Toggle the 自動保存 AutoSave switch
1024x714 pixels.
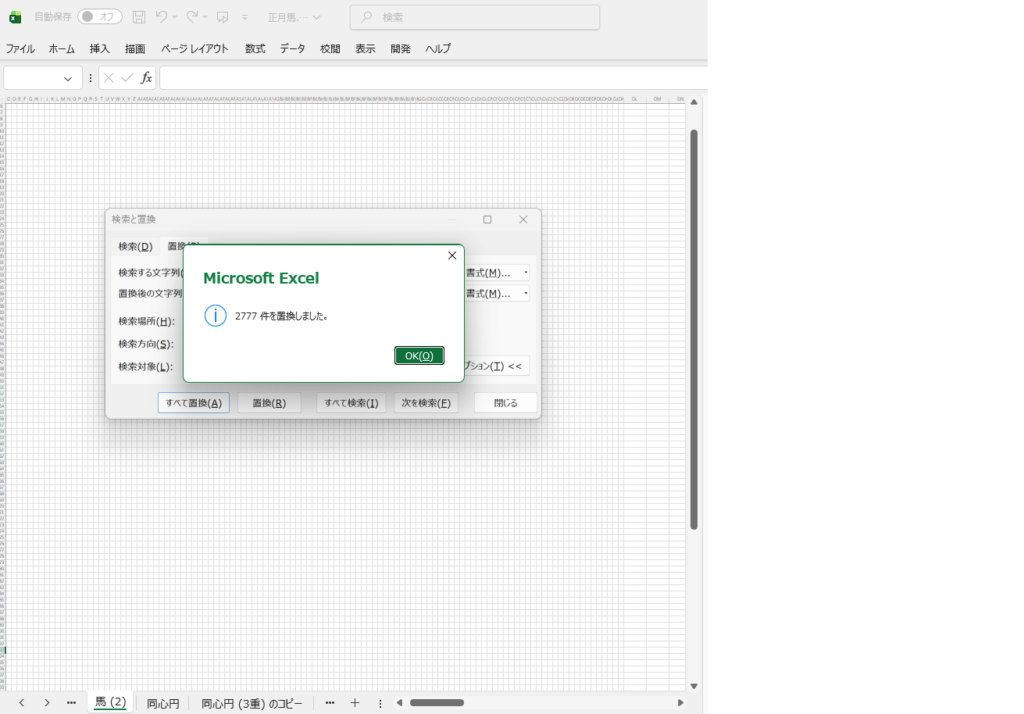99,17
